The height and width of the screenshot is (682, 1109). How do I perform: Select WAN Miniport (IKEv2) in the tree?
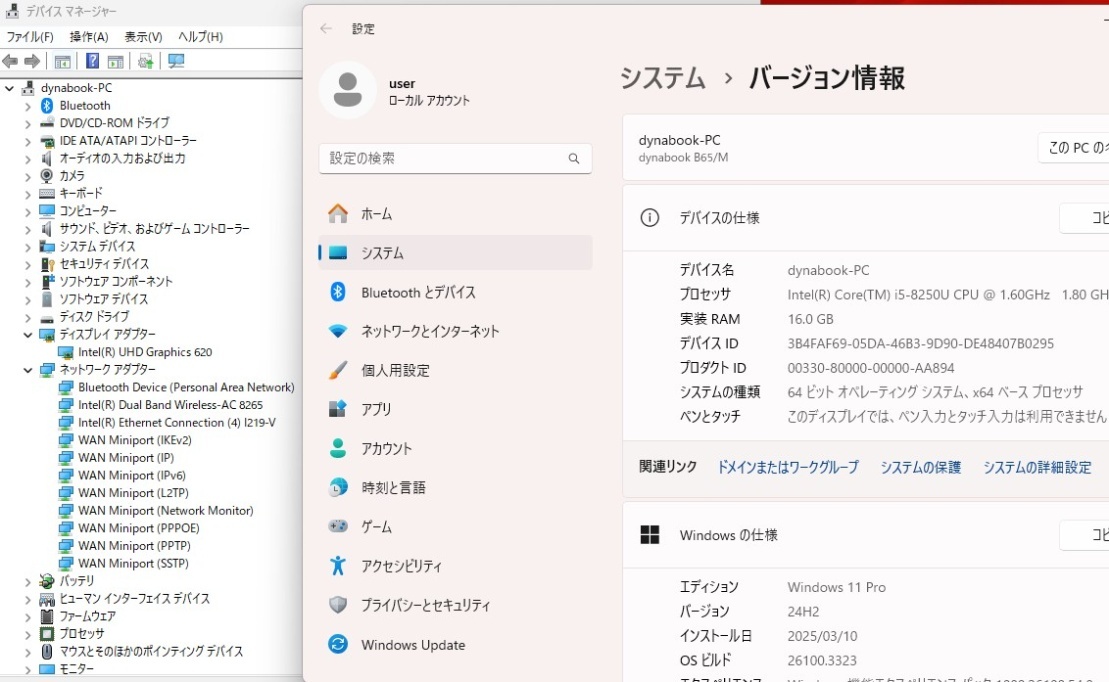coord(135,440)
